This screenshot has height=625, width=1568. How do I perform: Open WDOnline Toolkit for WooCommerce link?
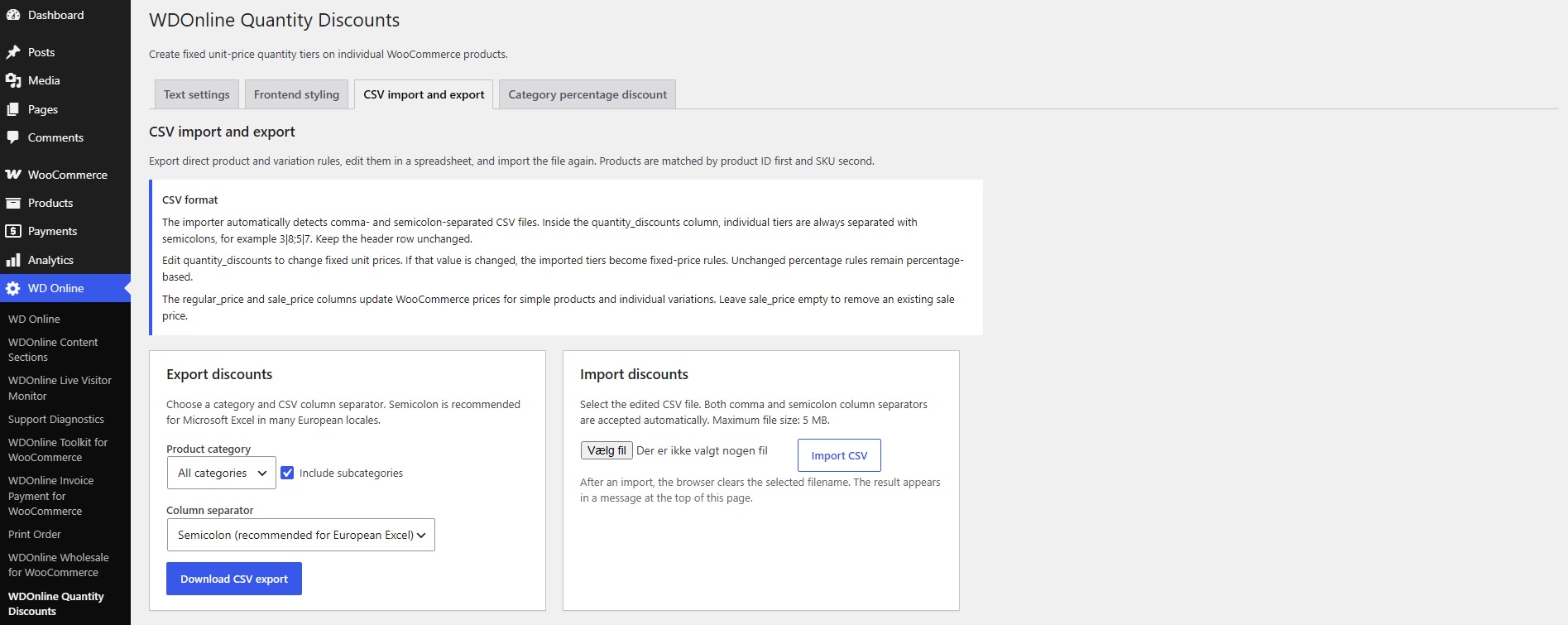click(58, 450)
